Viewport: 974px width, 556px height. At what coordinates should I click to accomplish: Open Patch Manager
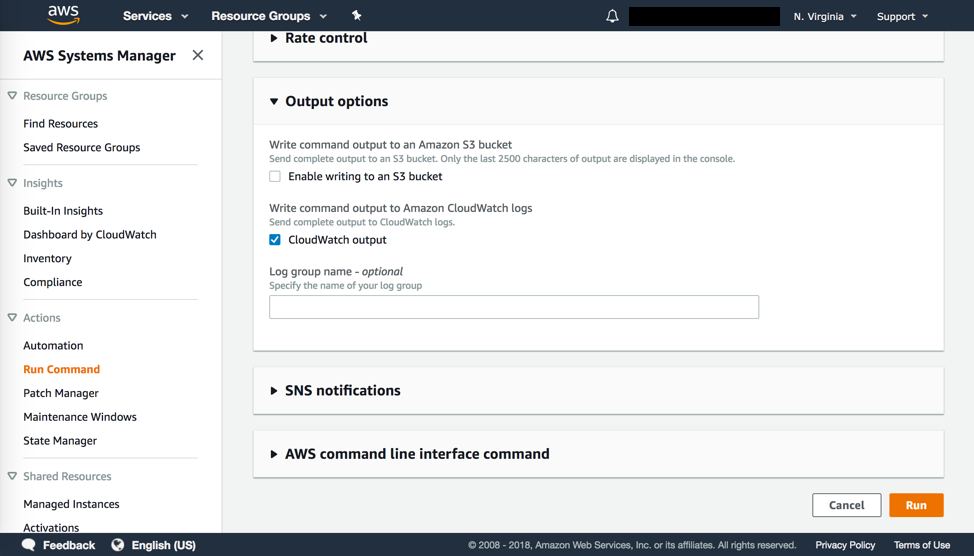pyautogui.click(x=61, y=393)
